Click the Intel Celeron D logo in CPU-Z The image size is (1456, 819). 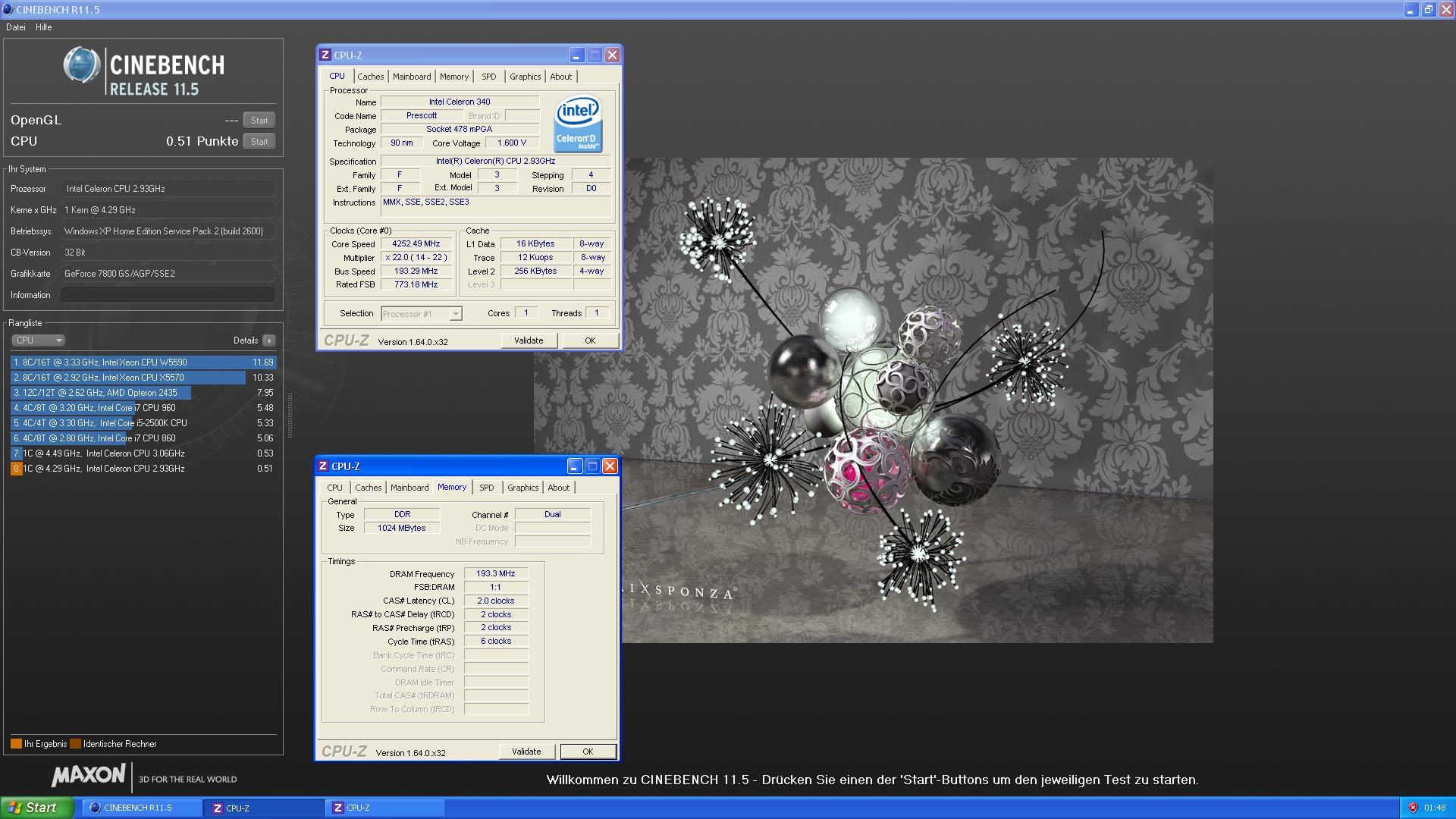(578, 124)
